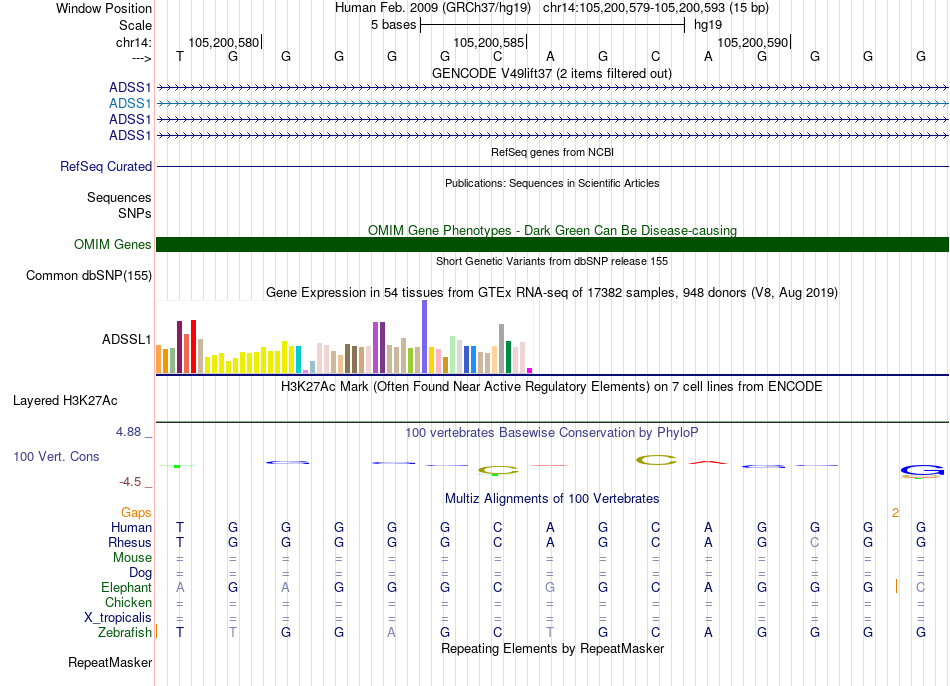Click the Elephant species row label
Screen dimensions: 950x686
tap(126, 588)
